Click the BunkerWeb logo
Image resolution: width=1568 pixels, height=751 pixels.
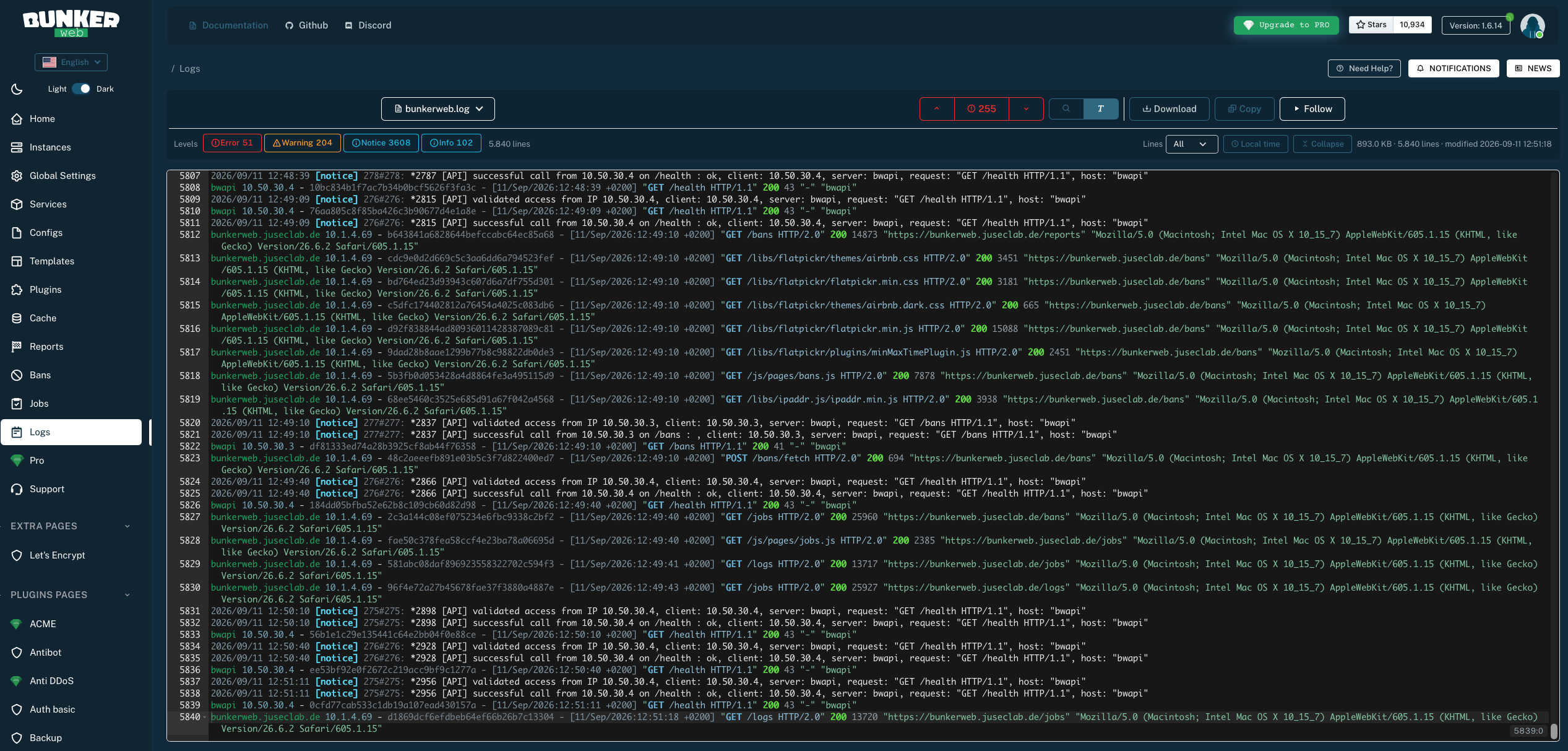pyautogui.click(x=71, y=24)
